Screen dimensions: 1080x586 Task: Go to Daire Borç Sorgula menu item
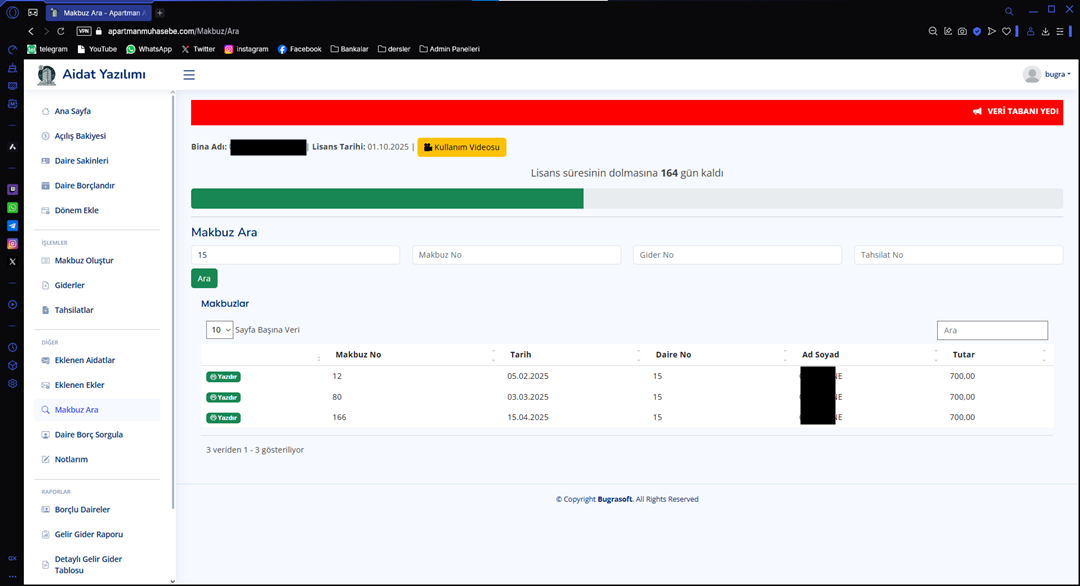(88, 435)
